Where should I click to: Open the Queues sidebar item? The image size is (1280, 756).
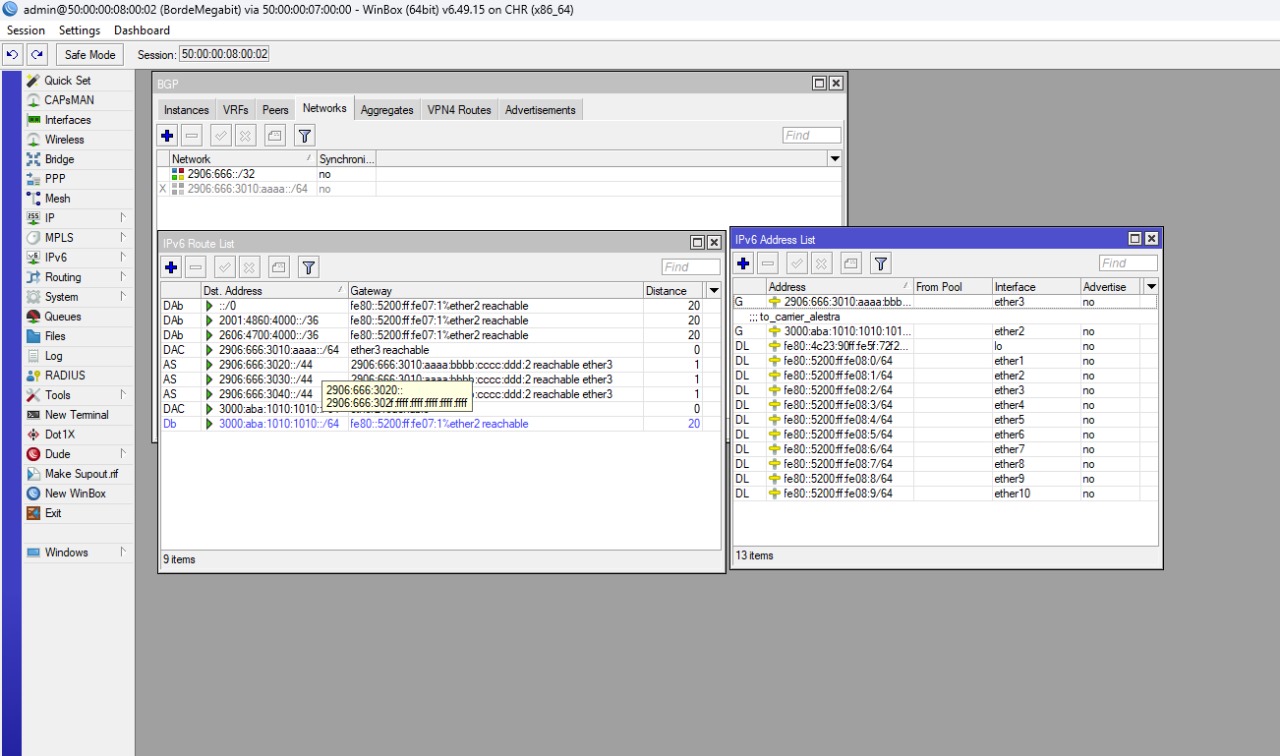(x=62, y=317)
